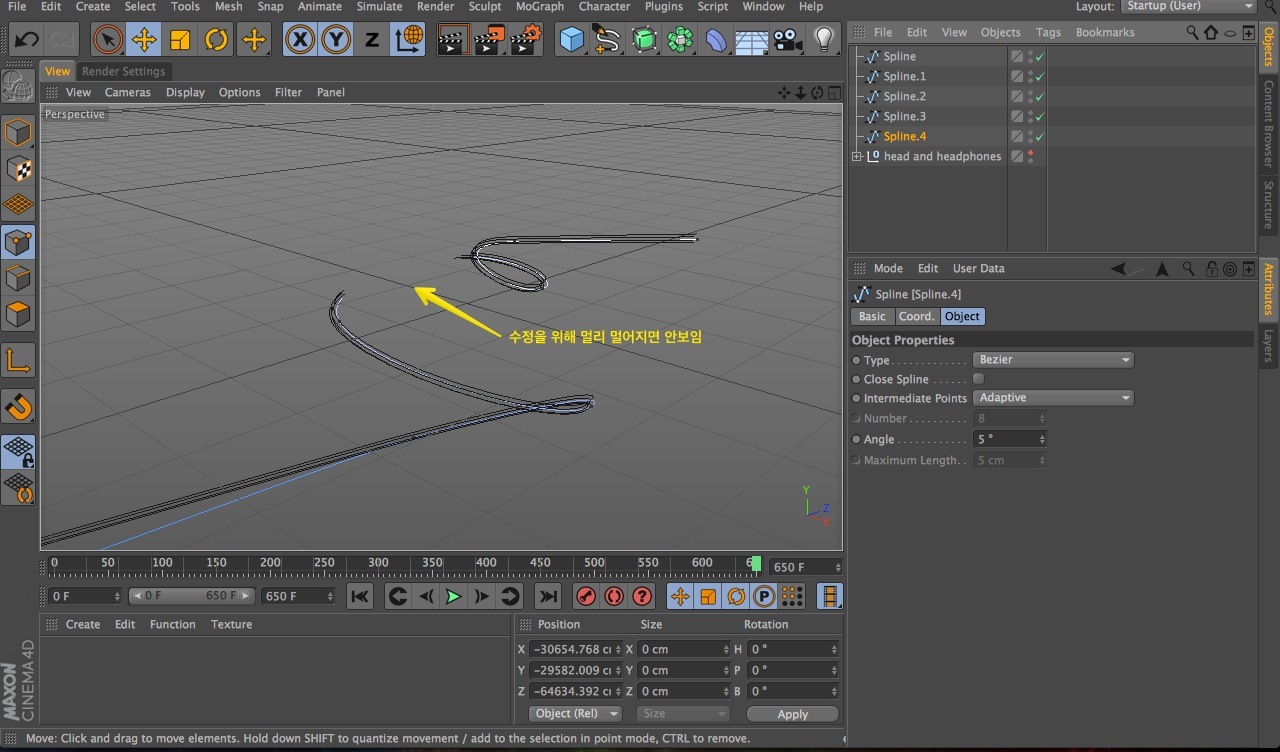Screen dimensions: 1280x752
Task: Click the Object Manager search magnifier icon
Action: click(x=1192, y=32)
